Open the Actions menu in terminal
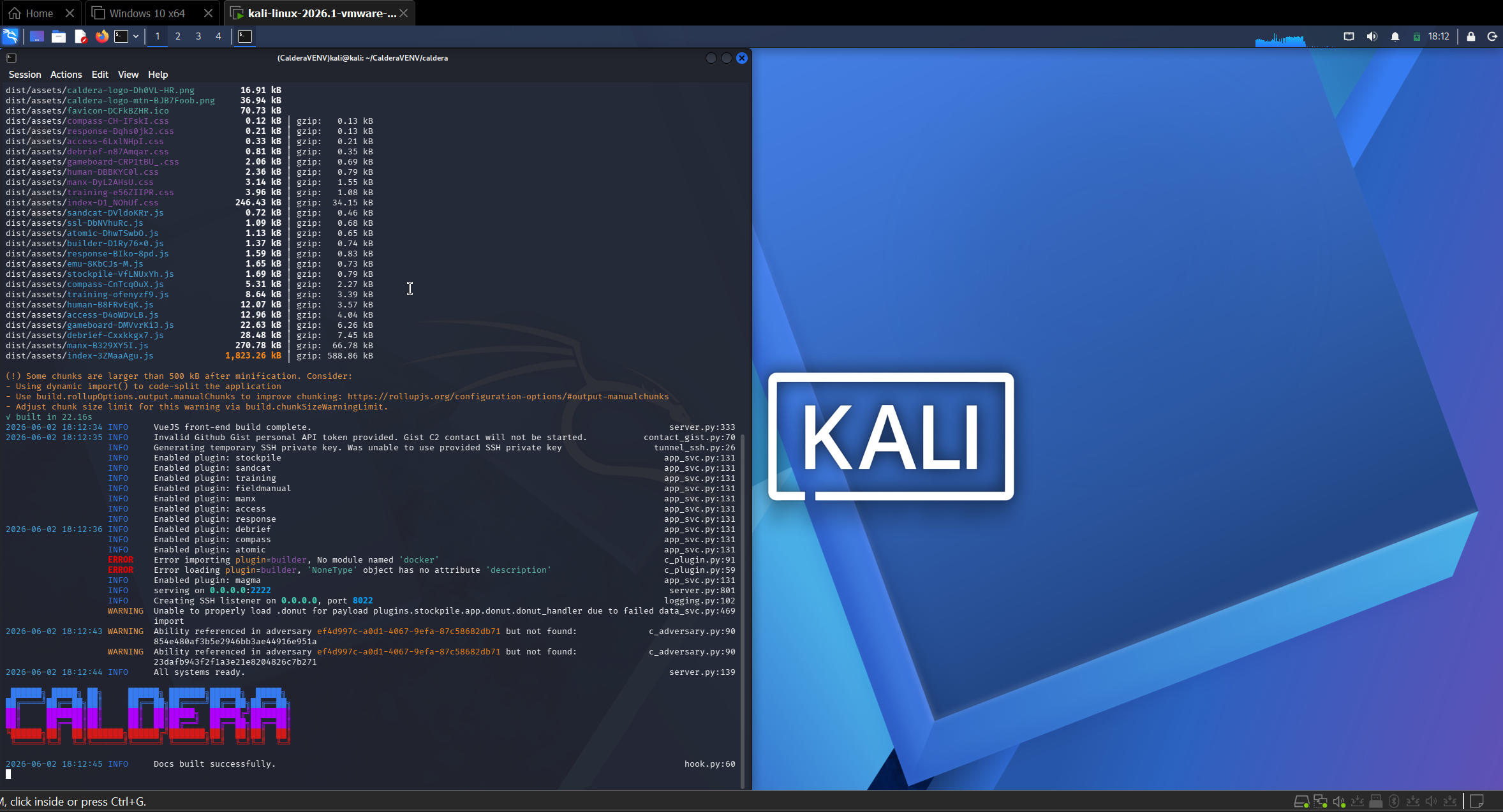The image size is (1503, 812). pyautogui.click(x=66, y=75)
